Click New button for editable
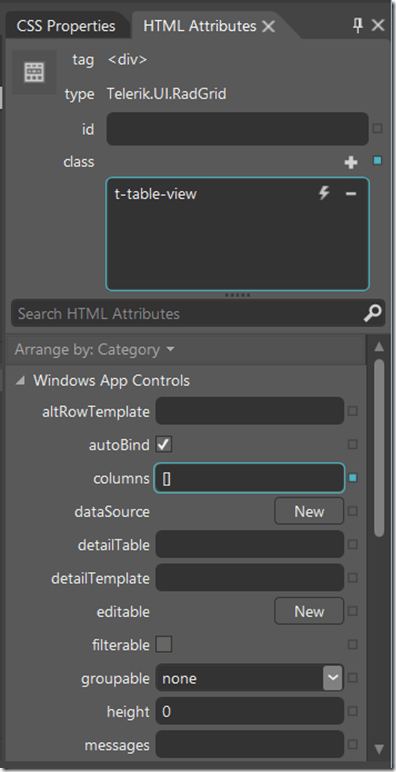Viewport: 396px width, 772px height. pyautogui.click(x=309, y=611)
